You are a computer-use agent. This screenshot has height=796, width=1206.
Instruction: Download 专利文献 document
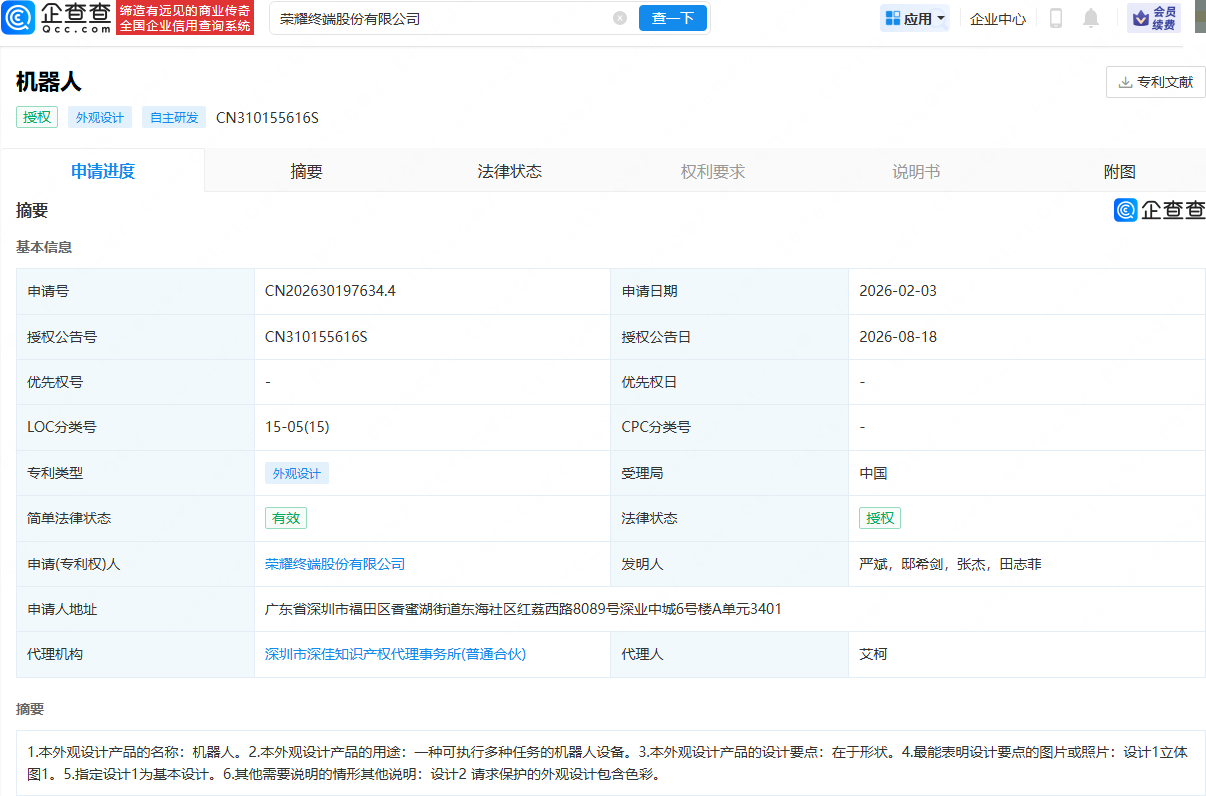point(1156,82)
